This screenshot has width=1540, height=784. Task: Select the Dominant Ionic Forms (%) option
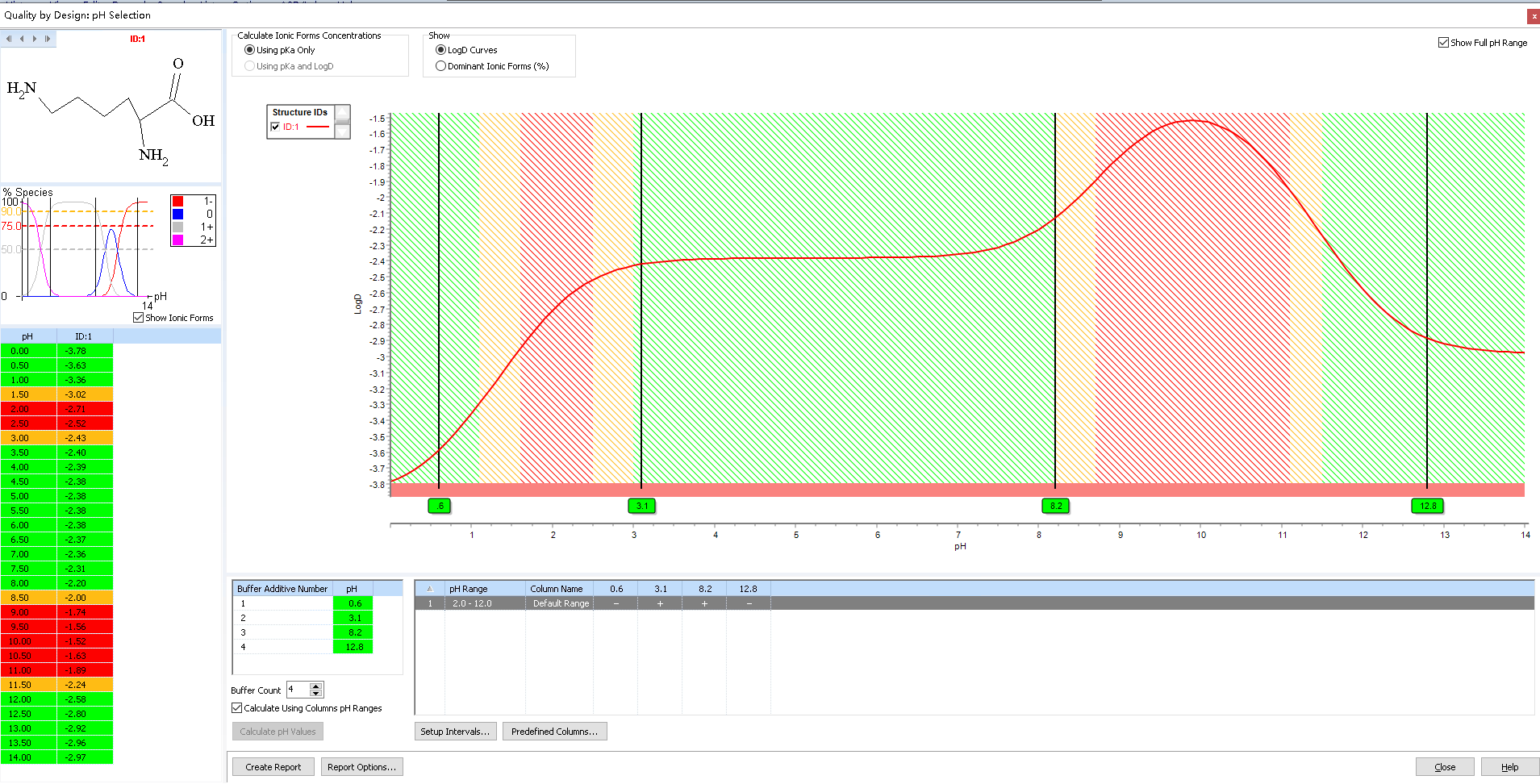[441, 66]
